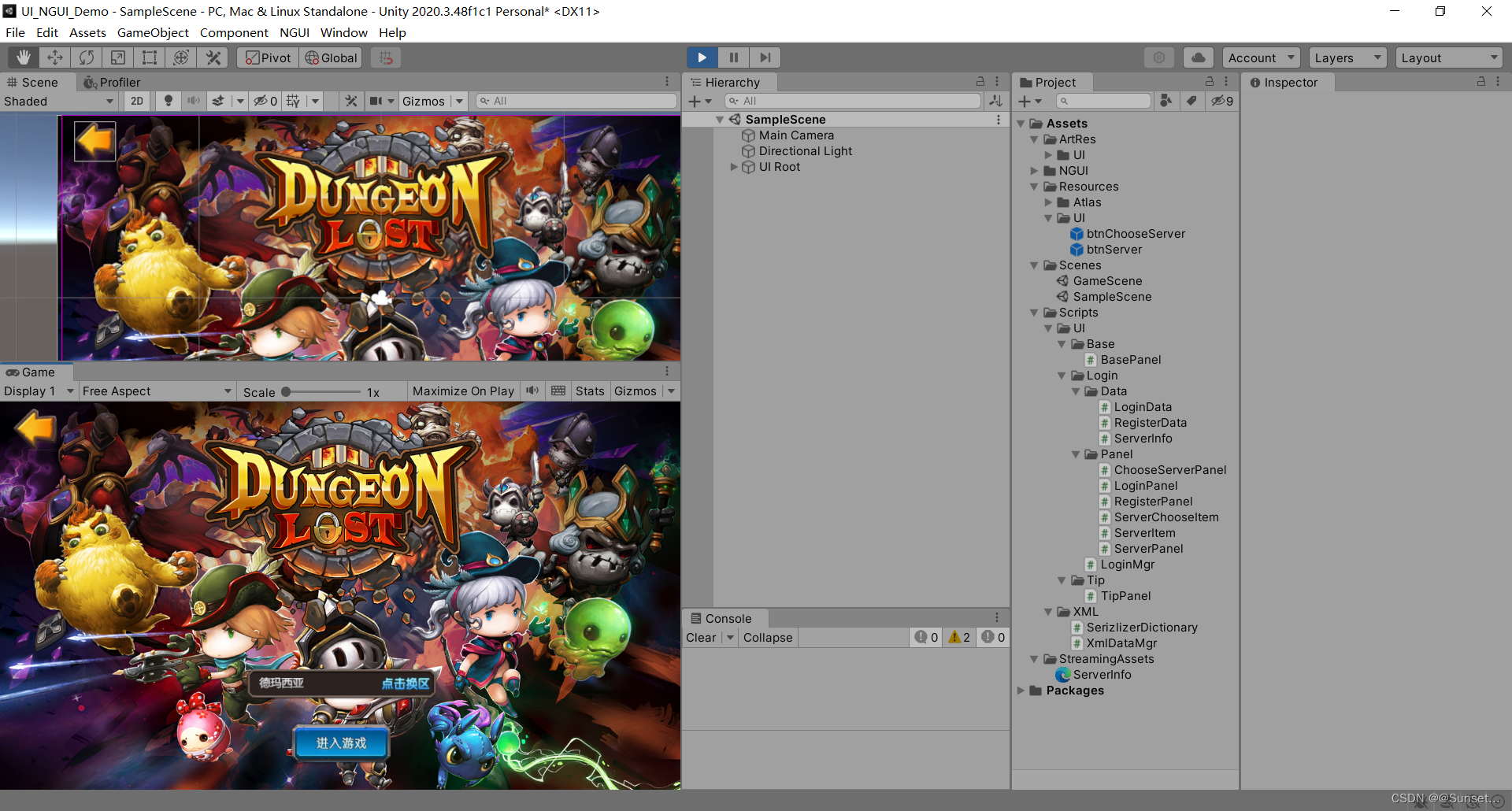1512x811 pixels.
Task: Toggle console warning messages filter
Action: [959, 638]
